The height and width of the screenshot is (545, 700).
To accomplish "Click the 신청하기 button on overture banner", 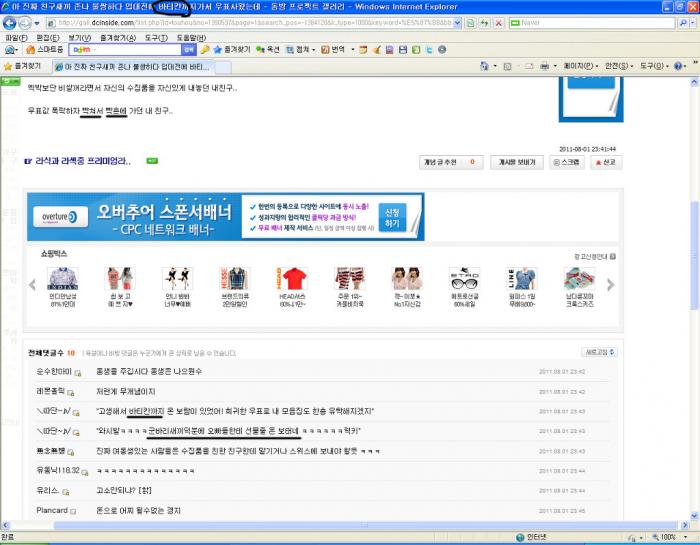I will pos(391,217).
